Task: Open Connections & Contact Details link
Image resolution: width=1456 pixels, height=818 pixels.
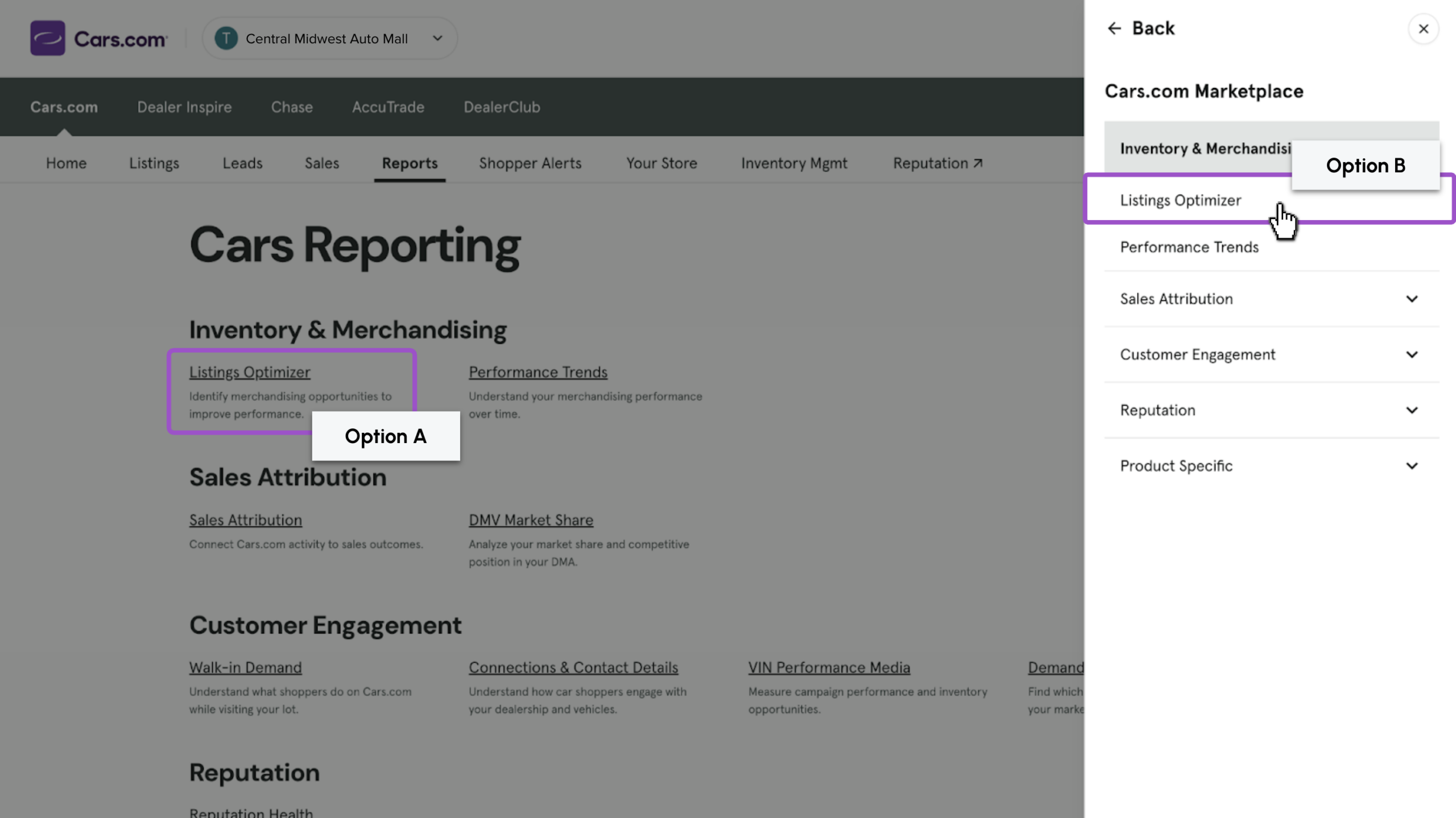Action: pyautogui.click(x=573, y=667)
